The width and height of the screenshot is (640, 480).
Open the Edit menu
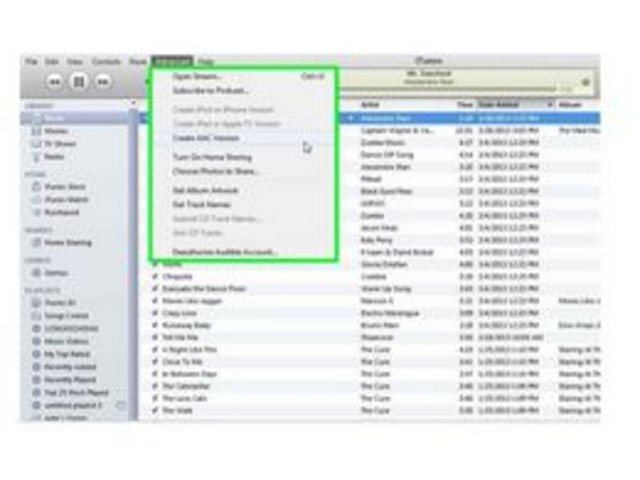(x=52, y=62)
